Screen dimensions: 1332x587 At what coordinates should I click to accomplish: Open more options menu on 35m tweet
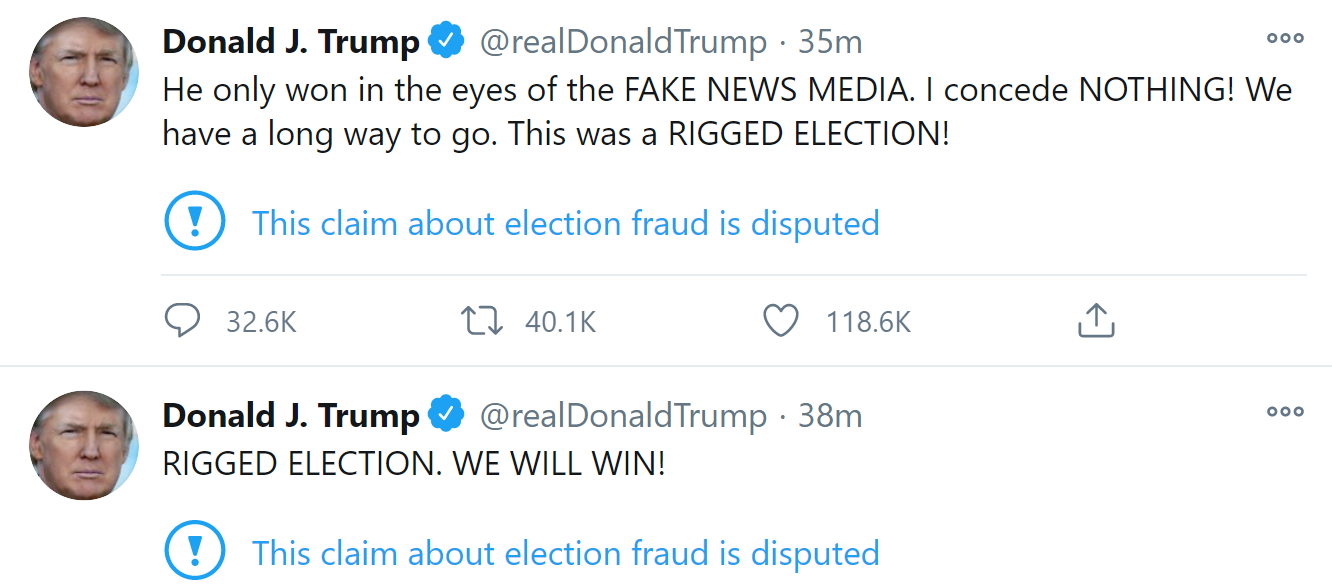[1285, 39]
